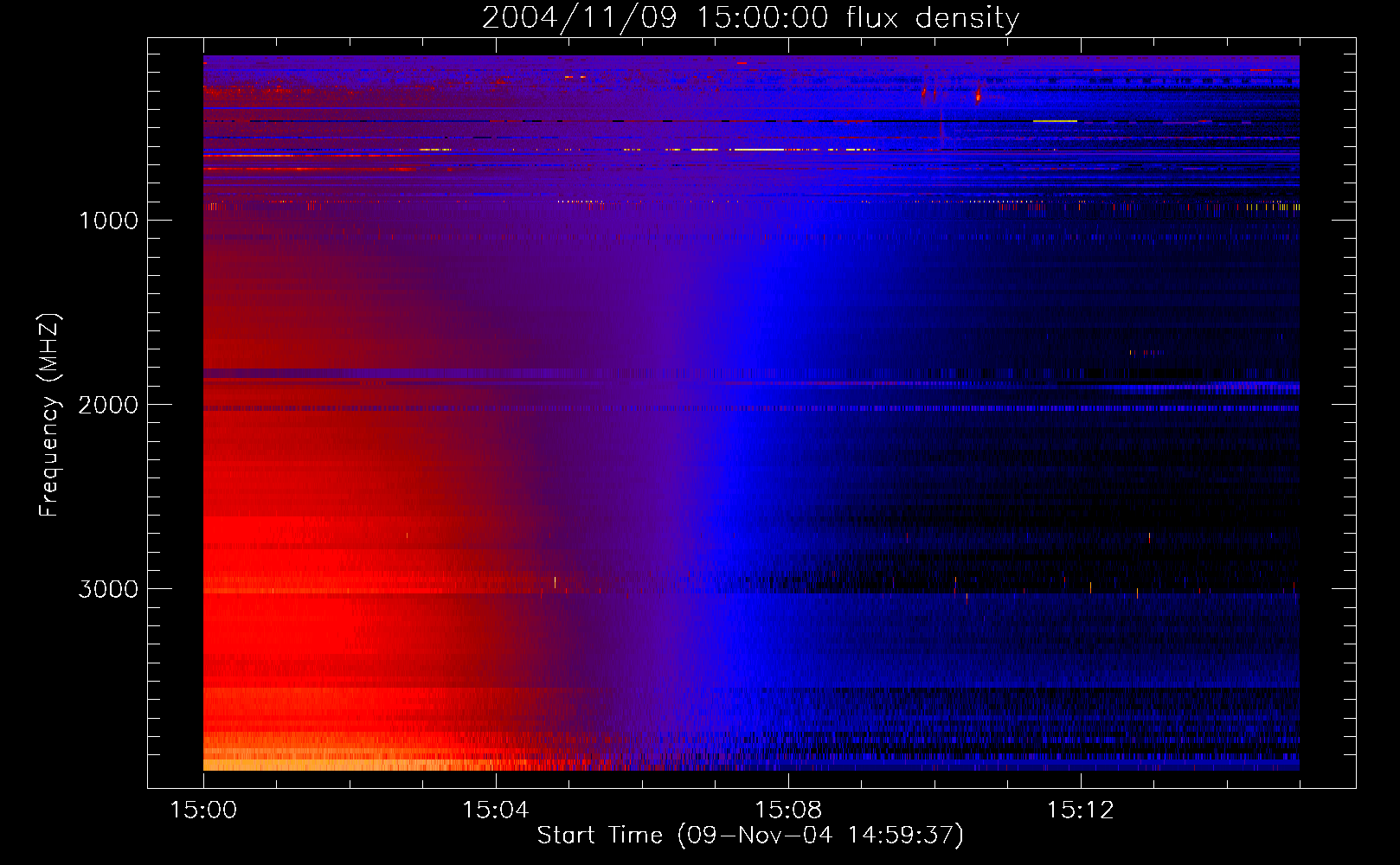The height and width of the screenshot is (865, 1400).
Task: Click the '2000' frequency tick label
Action: click(x=108, y=405)
